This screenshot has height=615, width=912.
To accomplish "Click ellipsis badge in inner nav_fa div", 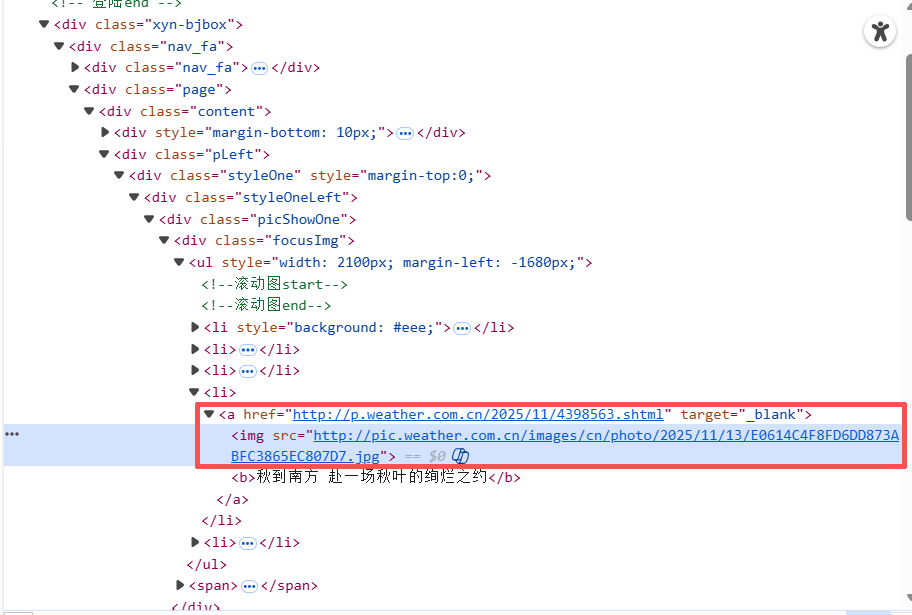I will point(259,69).
